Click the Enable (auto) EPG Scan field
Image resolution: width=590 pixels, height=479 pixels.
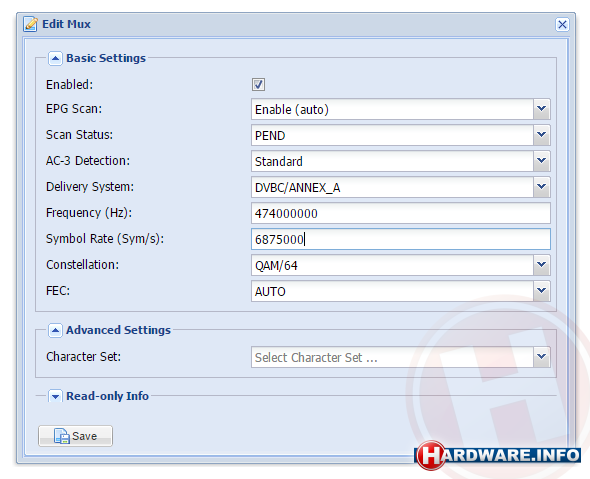point(392,109)
